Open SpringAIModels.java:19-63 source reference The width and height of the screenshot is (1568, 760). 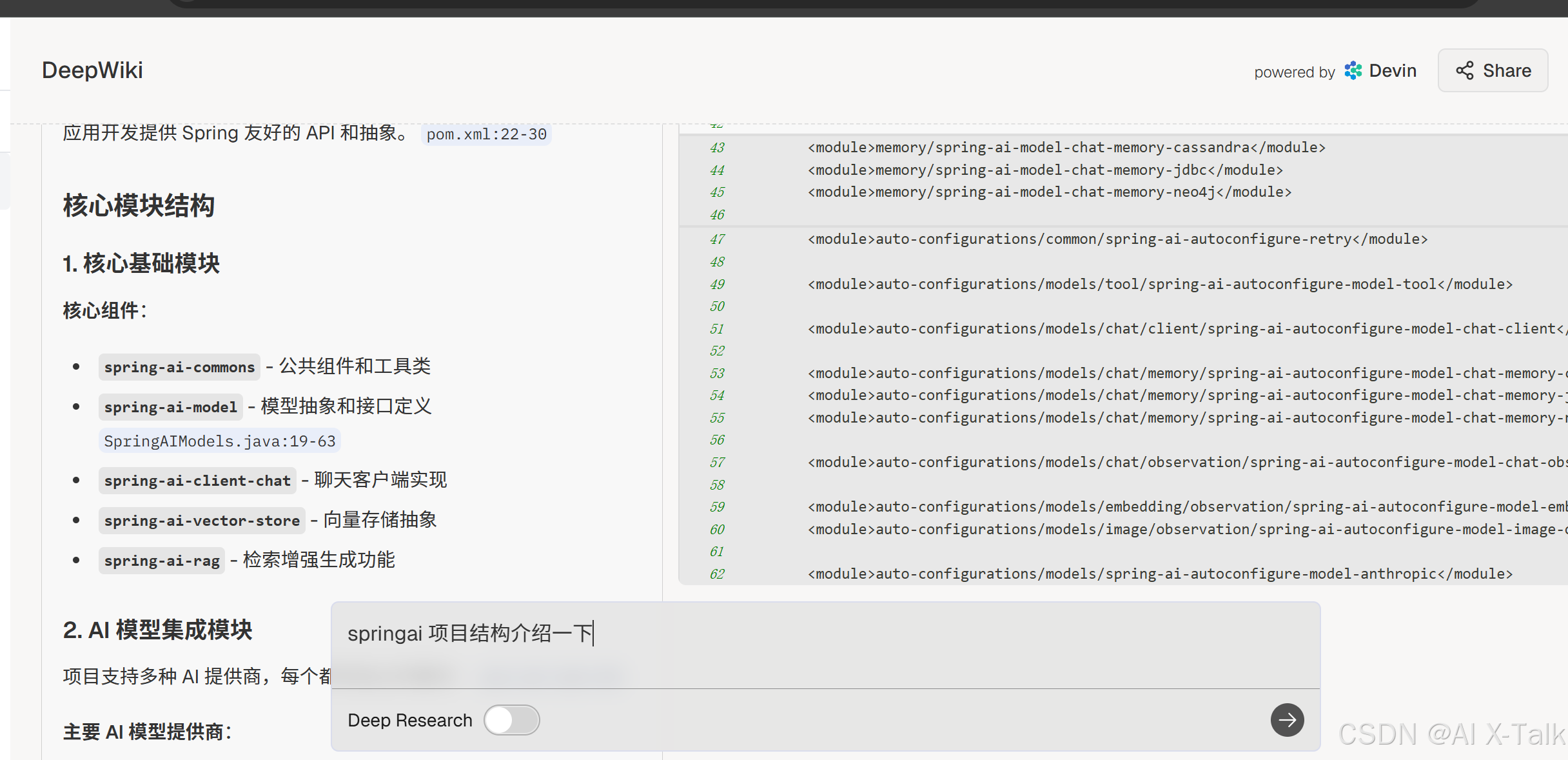[x=220, y=441]
